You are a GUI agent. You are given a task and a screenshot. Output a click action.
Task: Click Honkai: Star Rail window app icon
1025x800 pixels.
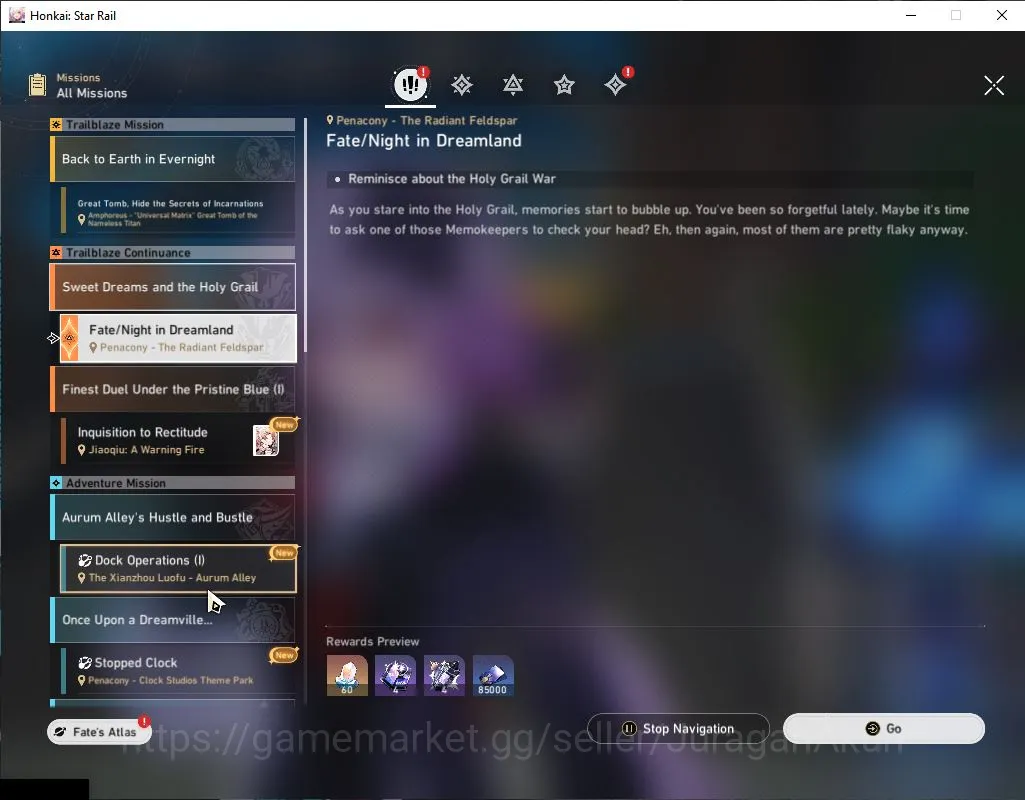point(16,15)
